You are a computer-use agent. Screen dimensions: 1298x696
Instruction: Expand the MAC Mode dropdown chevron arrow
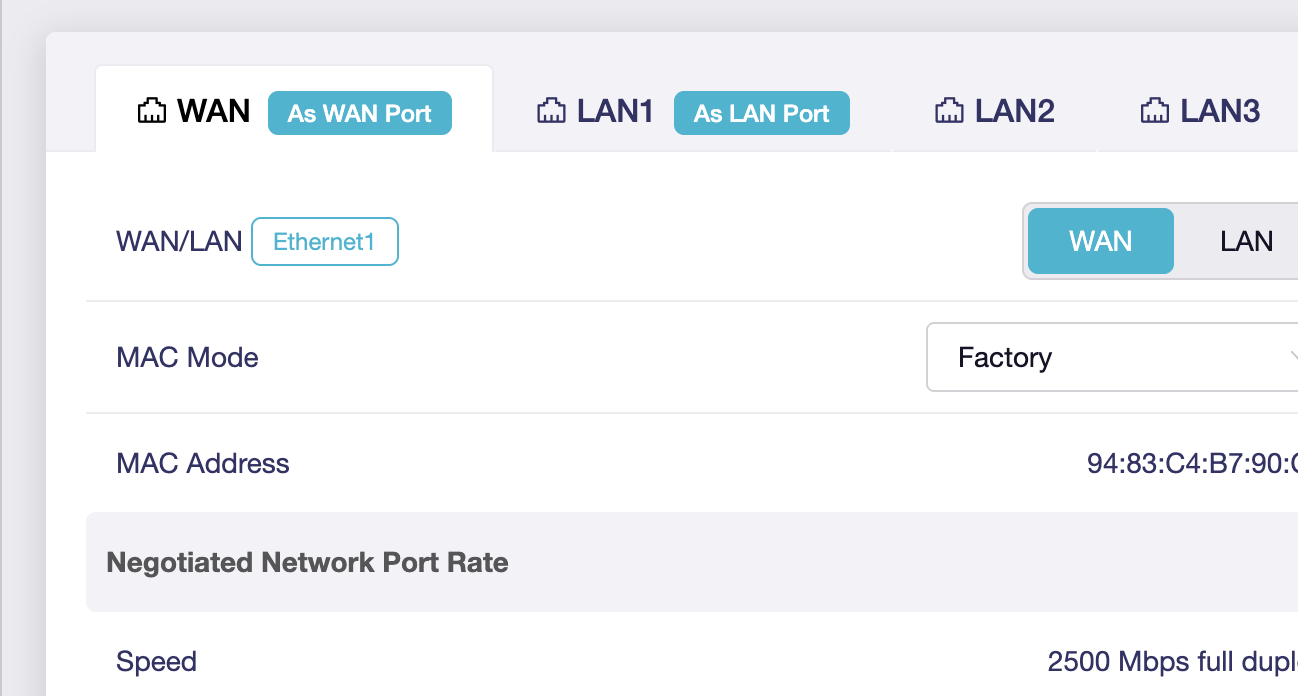pos(1292,357)
